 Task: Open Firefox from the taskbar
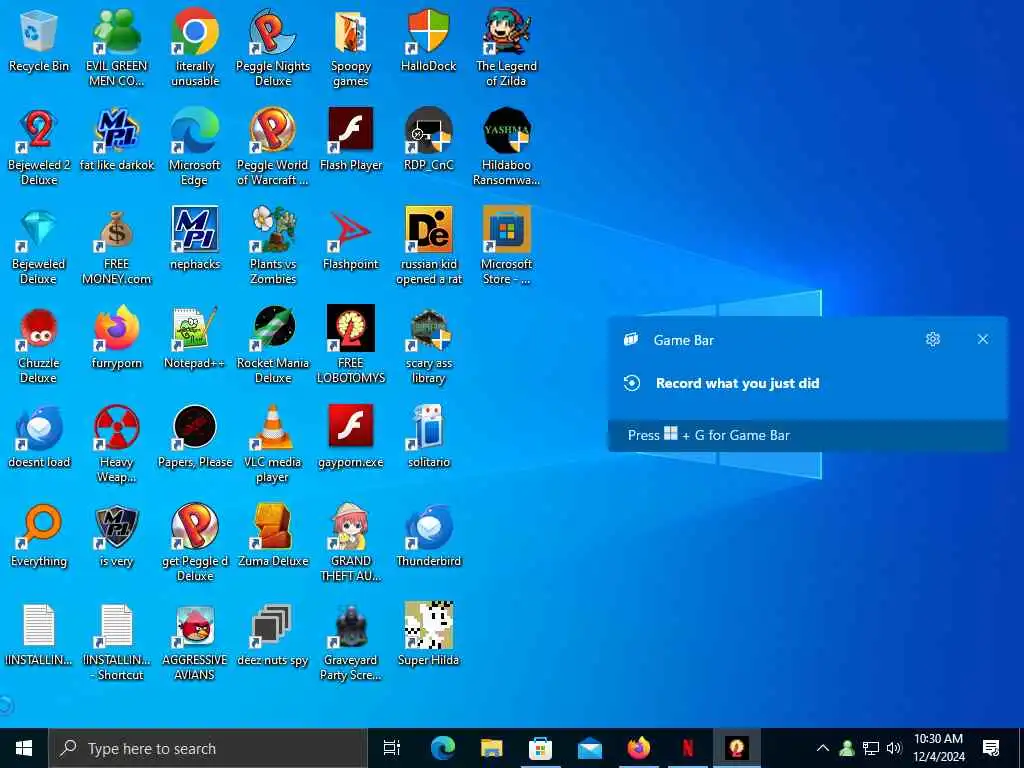(639, 748)
